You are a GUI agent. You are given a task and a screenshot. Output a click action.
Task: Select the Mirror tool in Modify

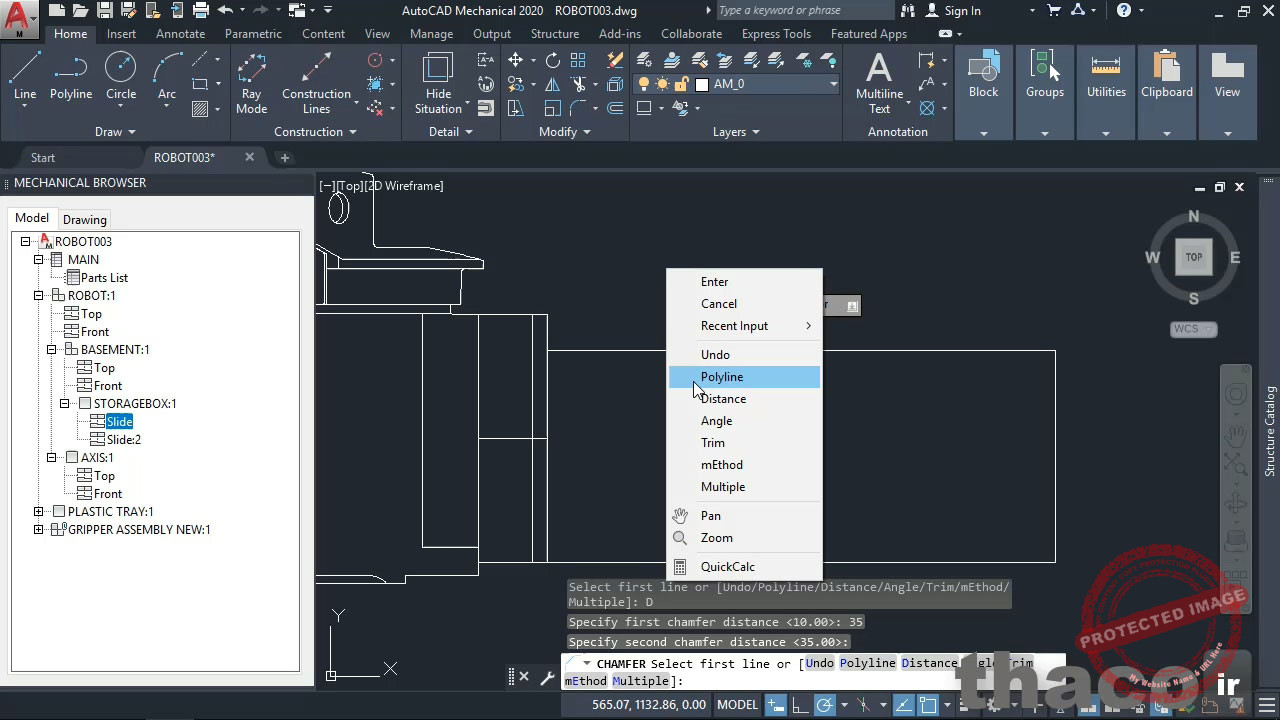551,84
